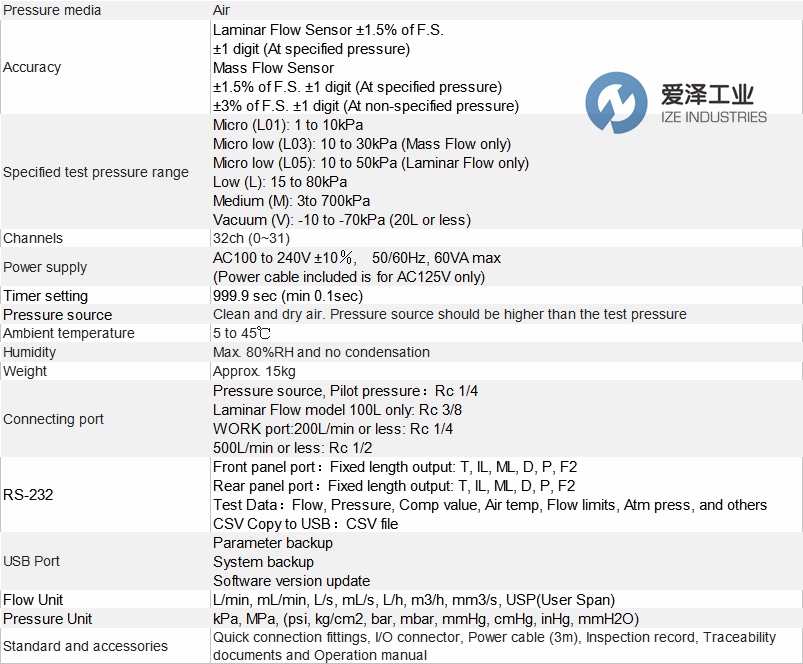
Task: Select the Vacuum (V) pressure range line
Action: 341,220
